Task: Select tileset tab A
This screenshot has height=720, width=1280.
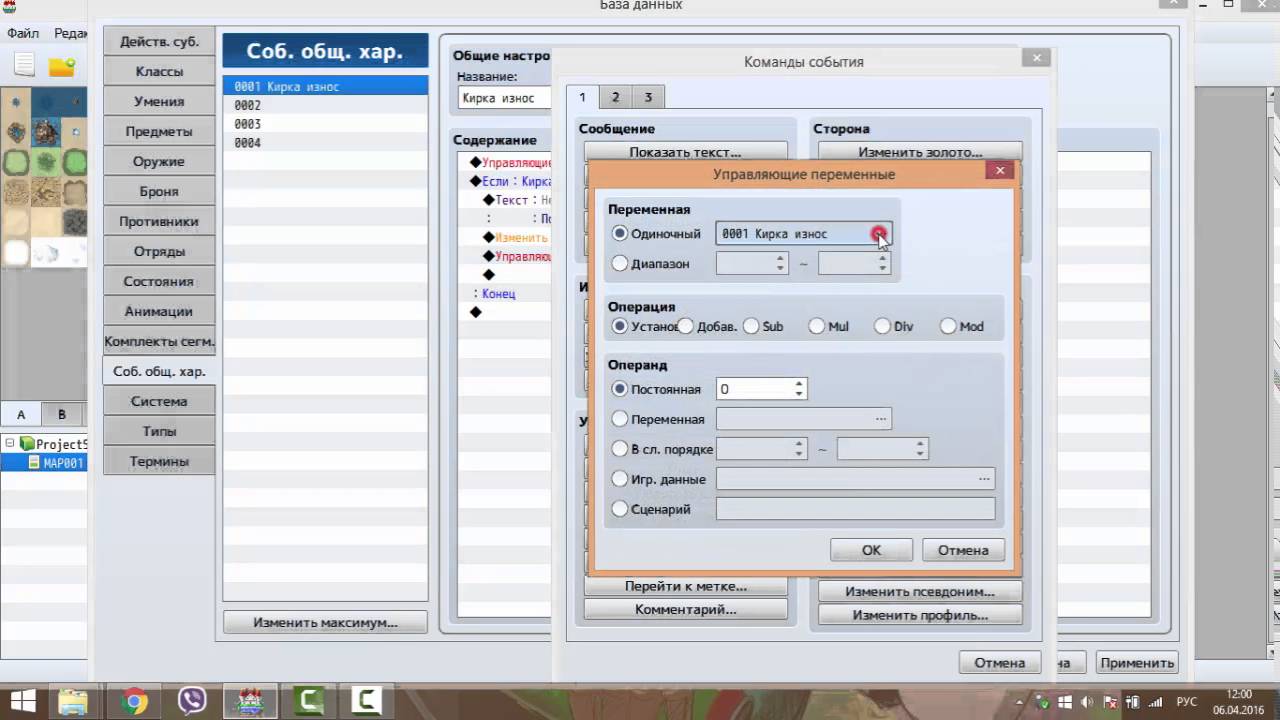Action: click(x=21, y=414)
